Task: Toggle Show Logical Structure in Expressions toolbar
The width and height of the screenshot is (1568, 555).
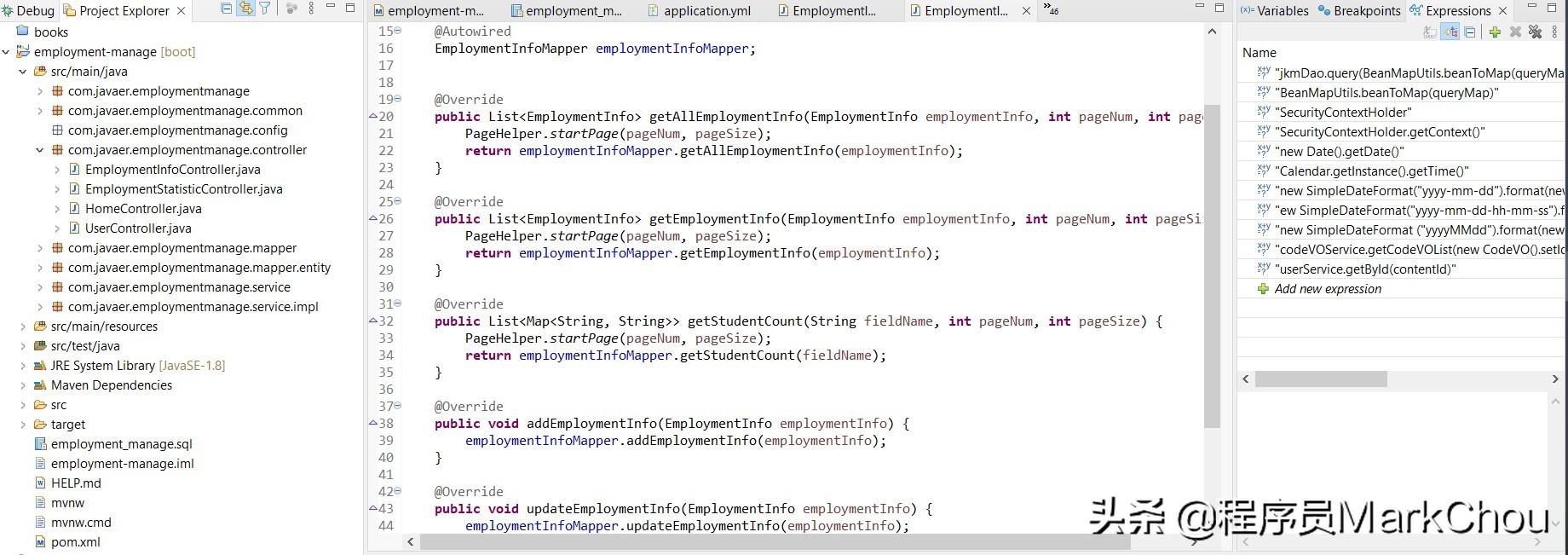Action: (1450, 32)
